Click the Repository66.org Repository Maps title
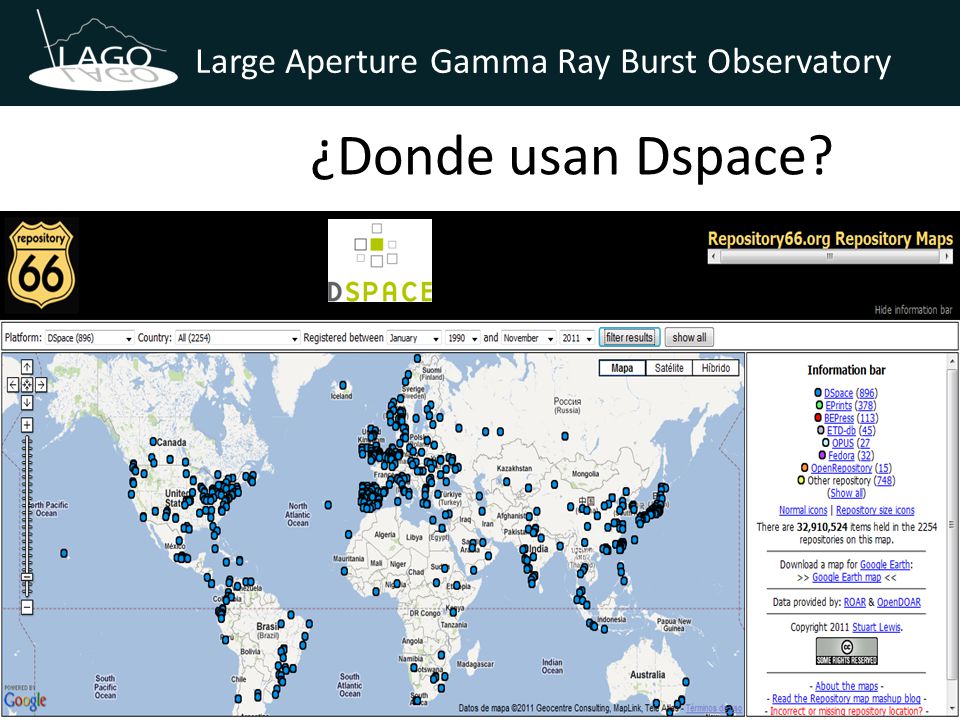This screenshot has height=720, width=960. [x=830, y=239]
